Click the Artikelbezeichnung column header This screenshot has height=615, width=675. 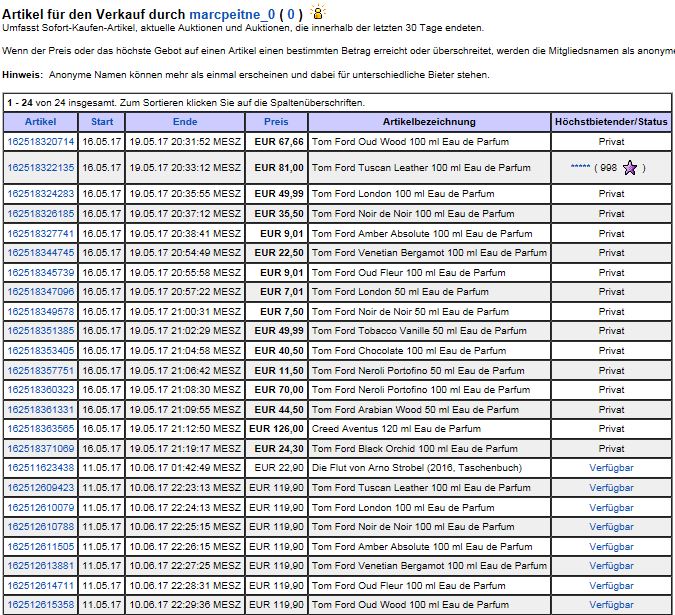(x=429, y=122)
